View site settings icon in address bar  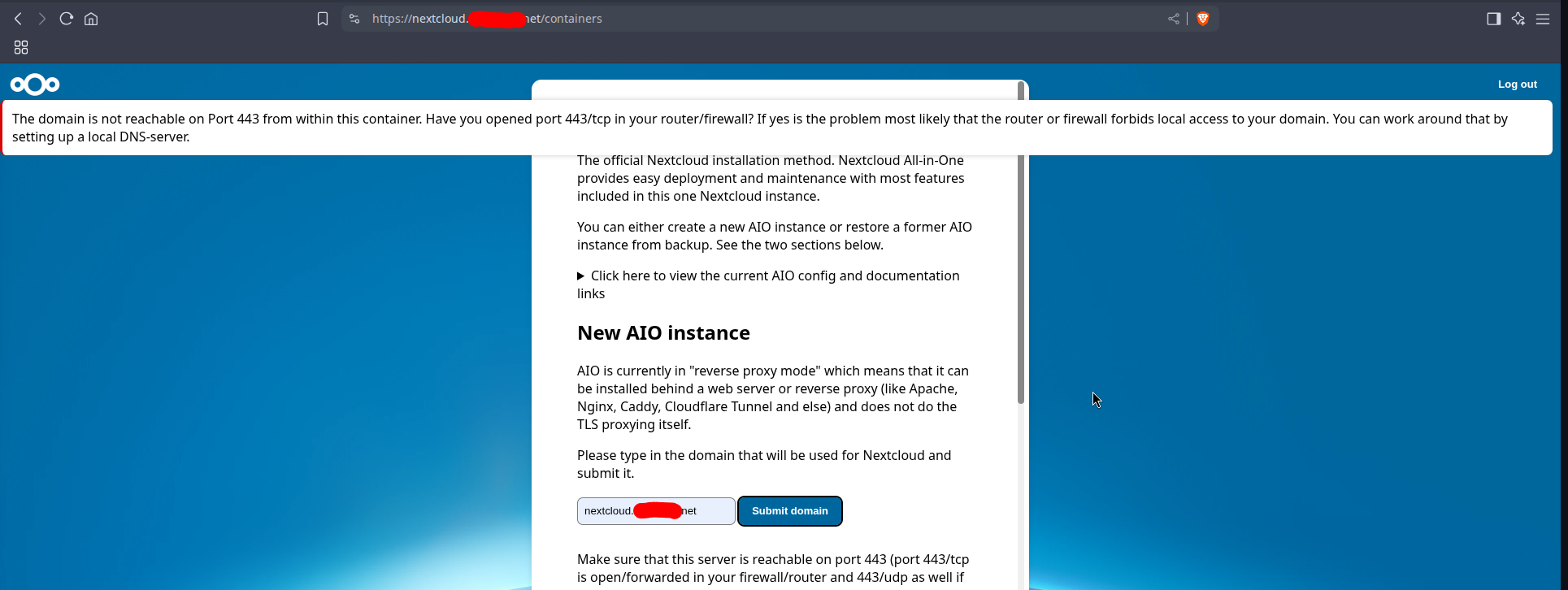tap(354, 19)
